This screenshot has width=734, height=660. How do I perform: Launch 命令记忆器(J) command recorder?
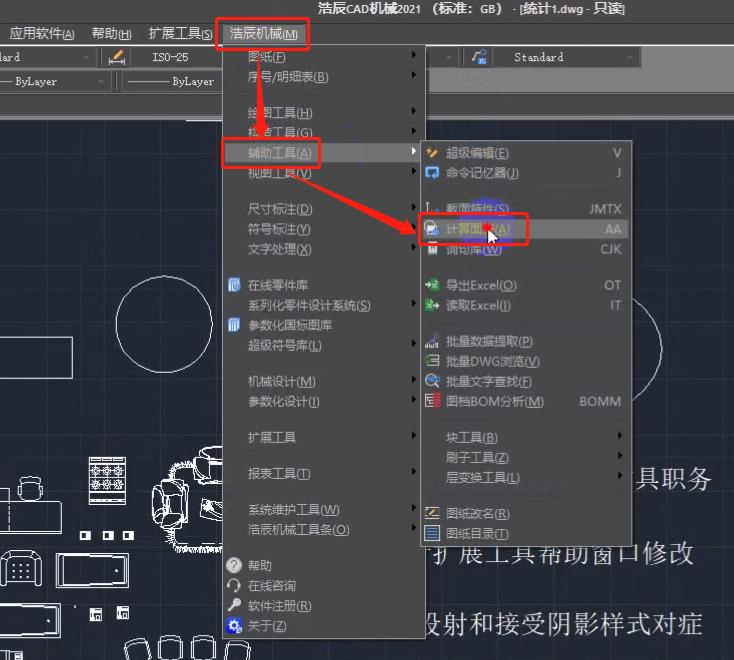point(526,173)
